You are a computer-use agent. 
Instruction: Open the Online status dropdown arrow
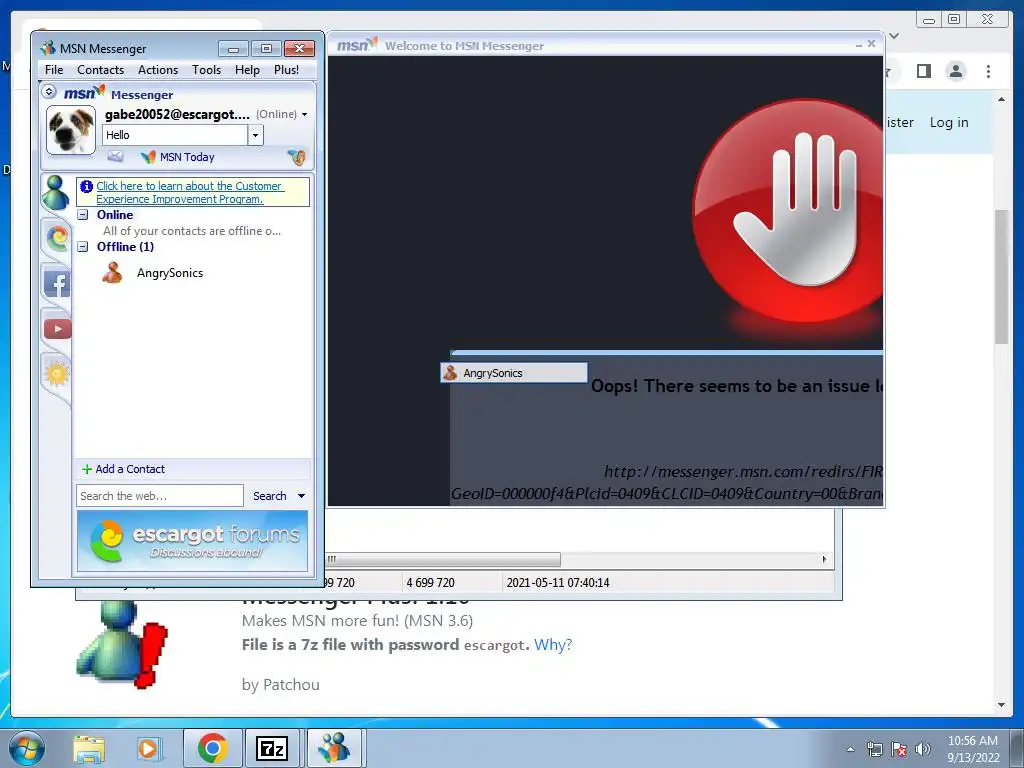point(304,114)
